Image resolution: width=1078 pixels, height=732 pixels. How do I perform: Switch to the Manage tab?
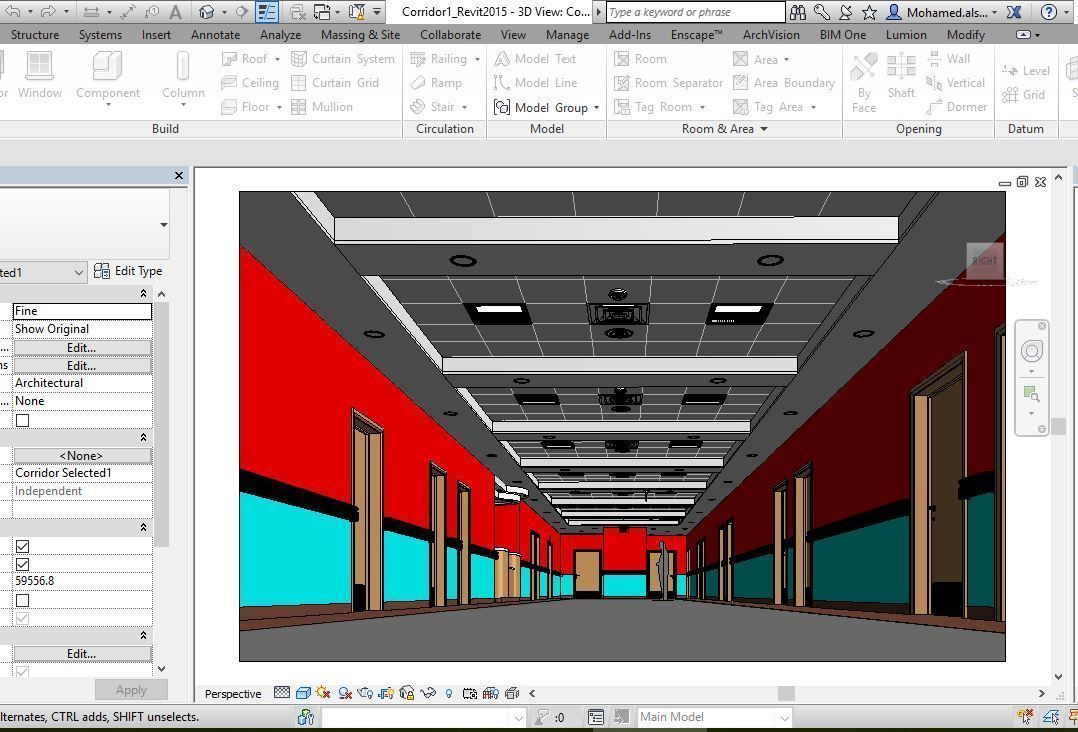[x=567, y=34]
